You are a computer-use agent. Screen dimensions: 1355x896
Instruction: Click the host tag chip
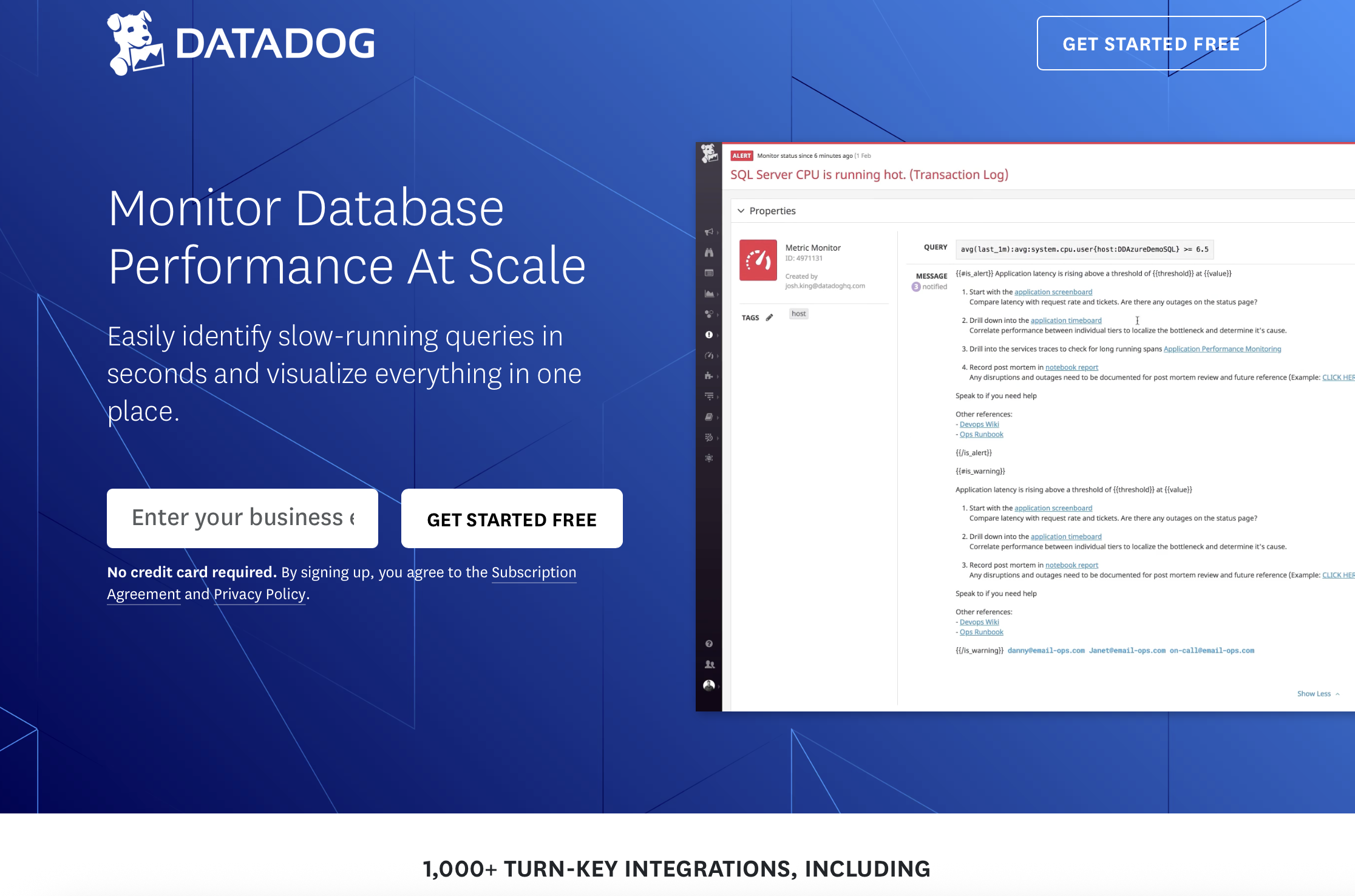click(798, 314)
